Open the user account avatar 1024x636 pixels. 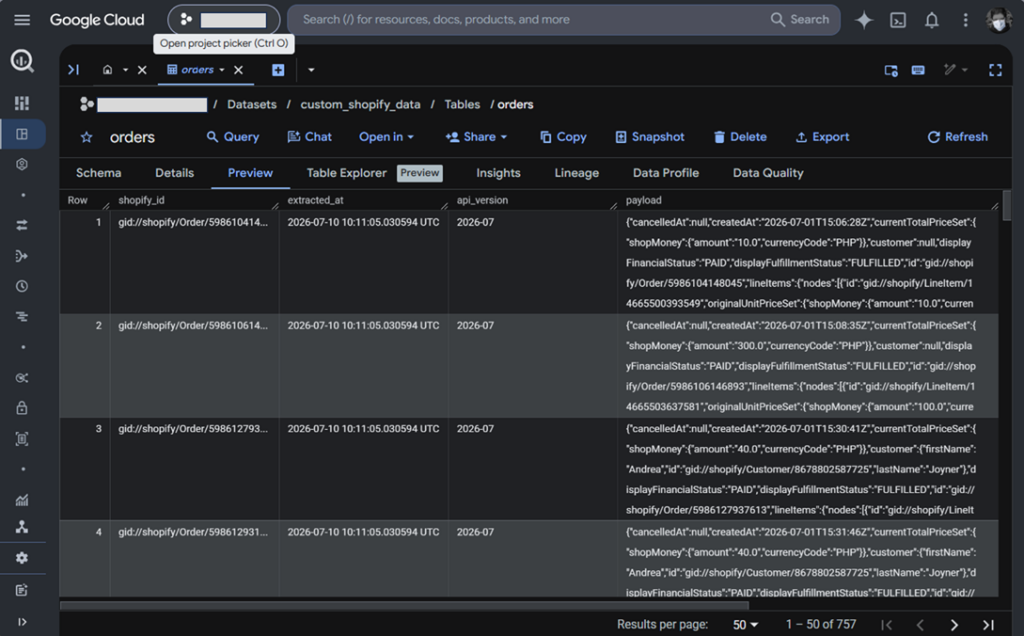coord(998,20)
